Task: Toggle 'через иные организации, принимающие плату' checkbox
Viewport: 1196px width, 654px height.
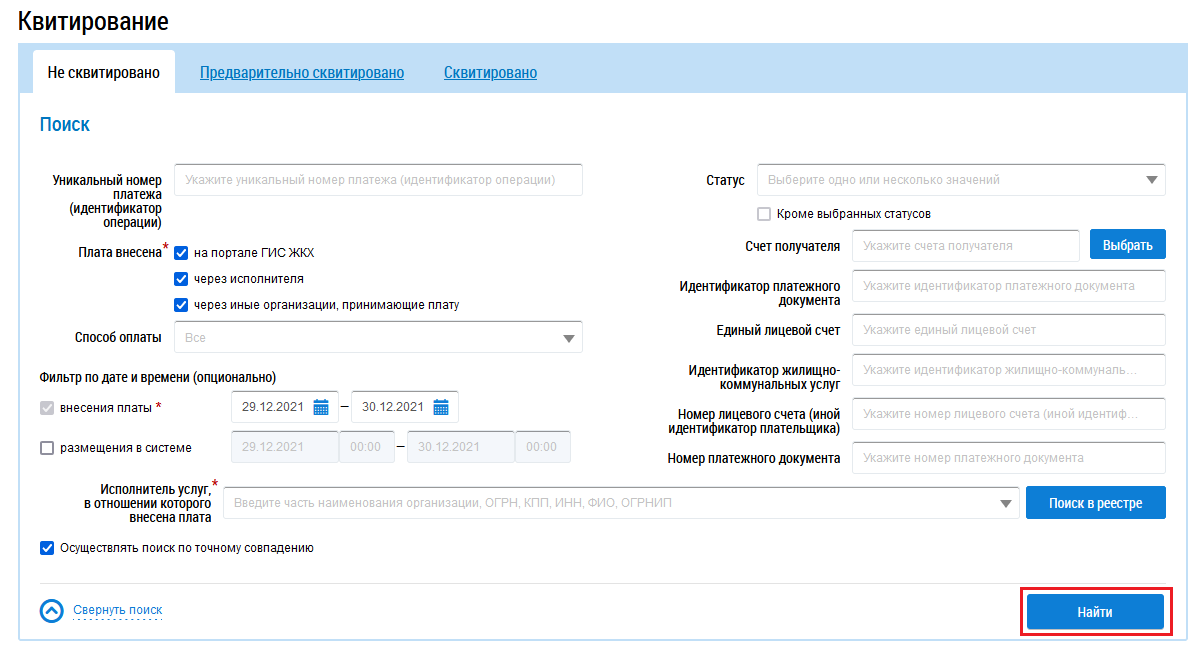Action: (x=181, y=305)
